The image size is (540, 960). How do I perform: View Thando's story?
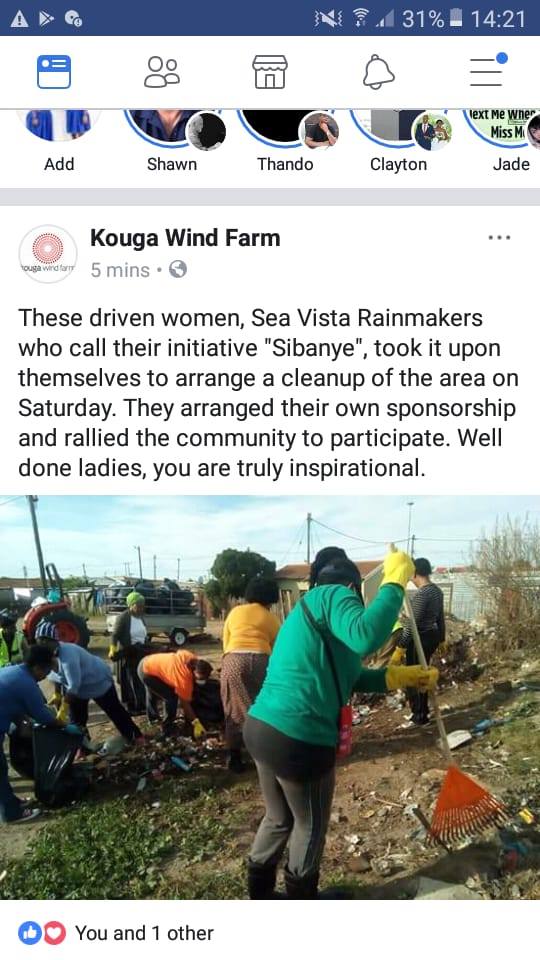click(x=285, y=142)
